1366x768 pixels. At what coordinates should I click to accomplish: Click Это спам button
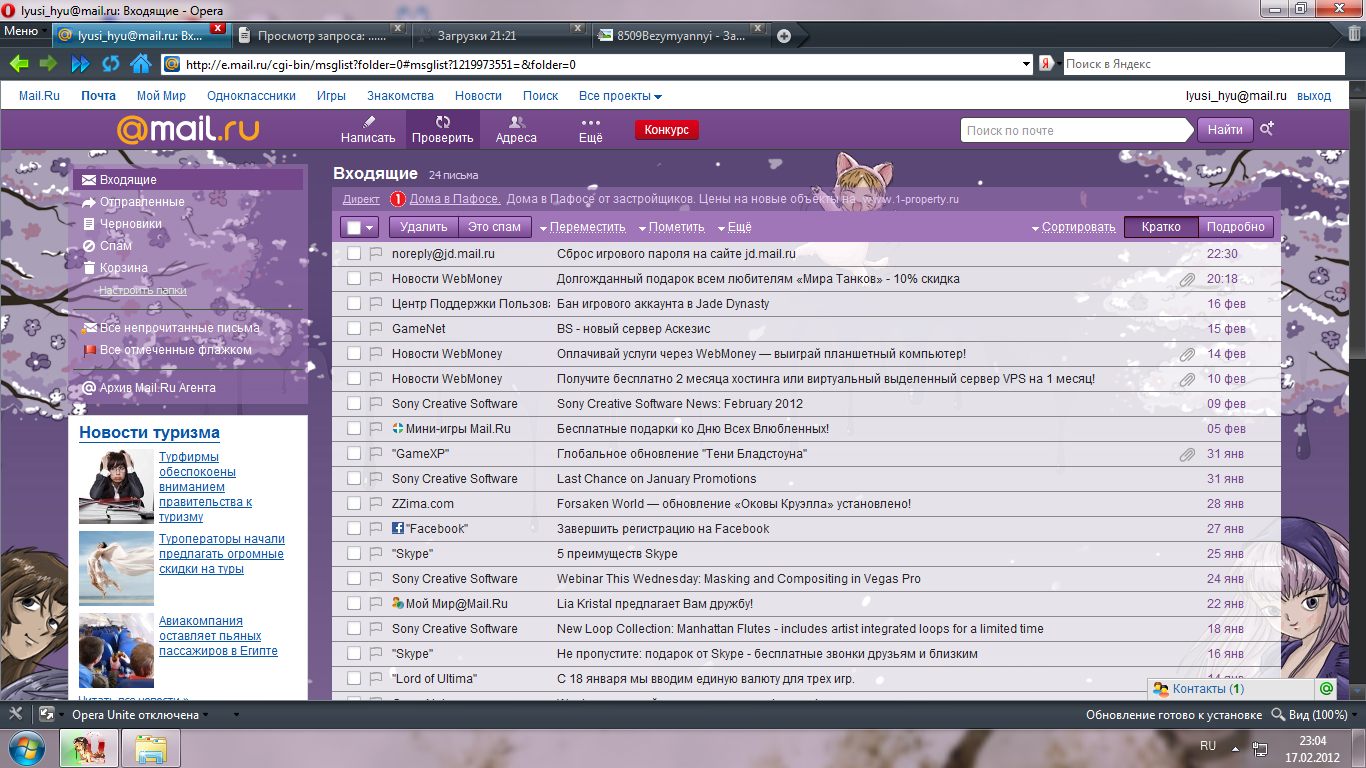click(495, 227)
